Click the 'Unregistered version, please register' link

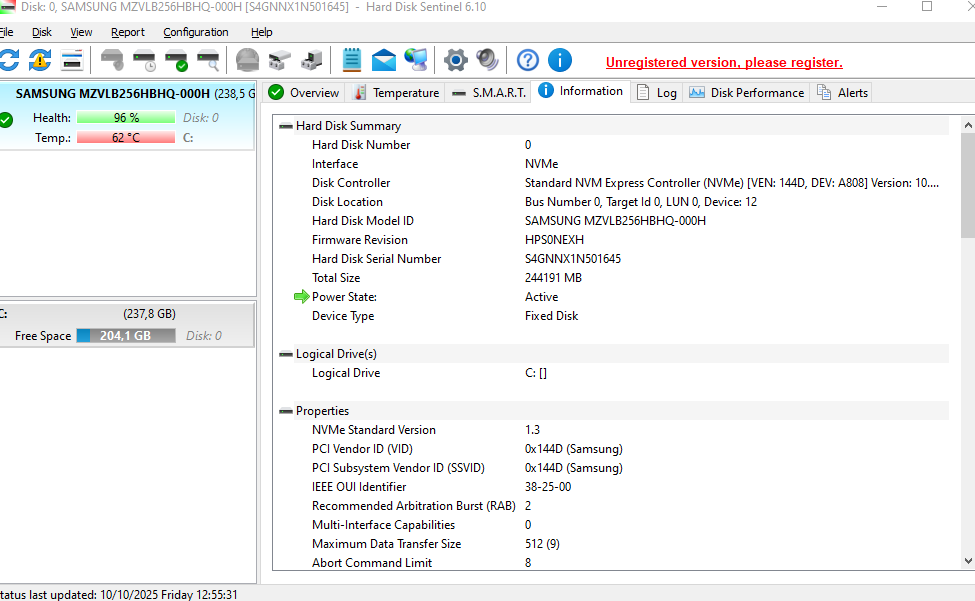[724, 62]
